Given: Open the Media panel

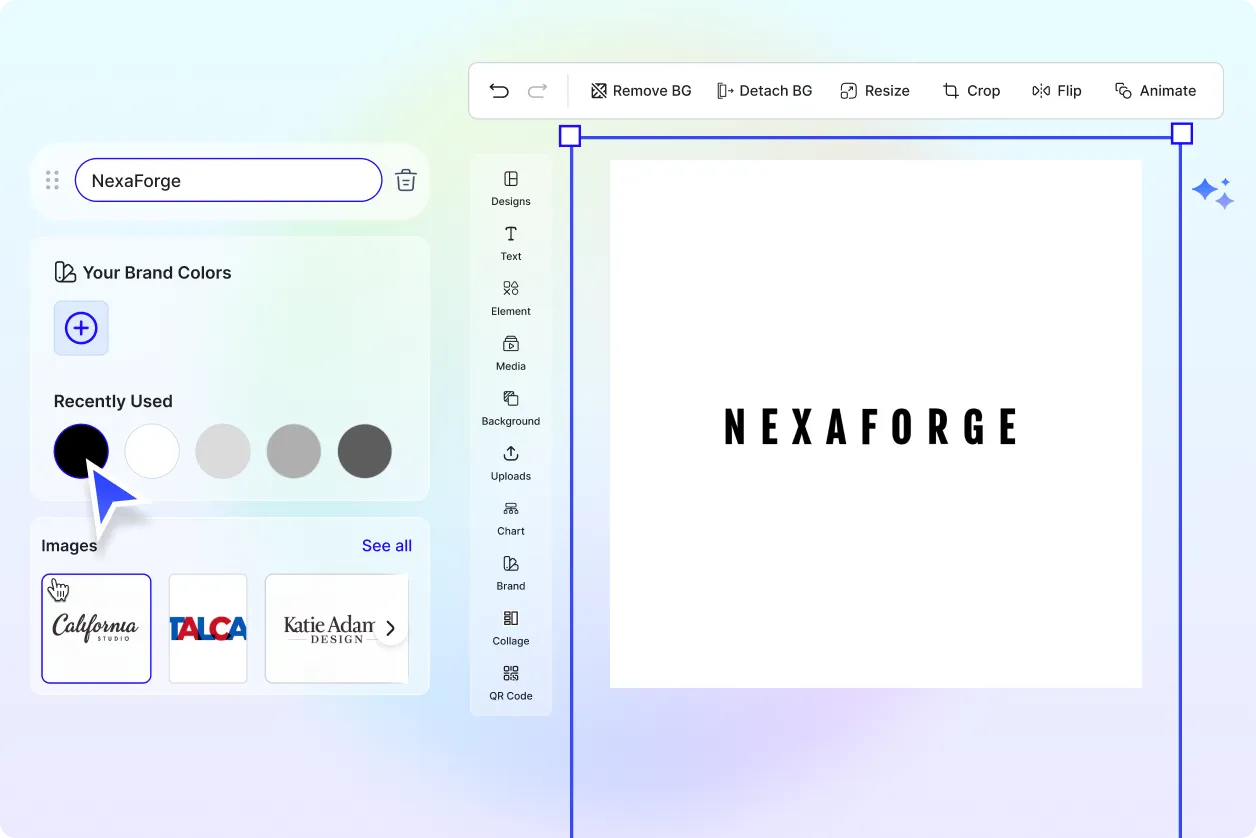Looking at the screenshot, I should pyautogui.click(x=511, y=352).
